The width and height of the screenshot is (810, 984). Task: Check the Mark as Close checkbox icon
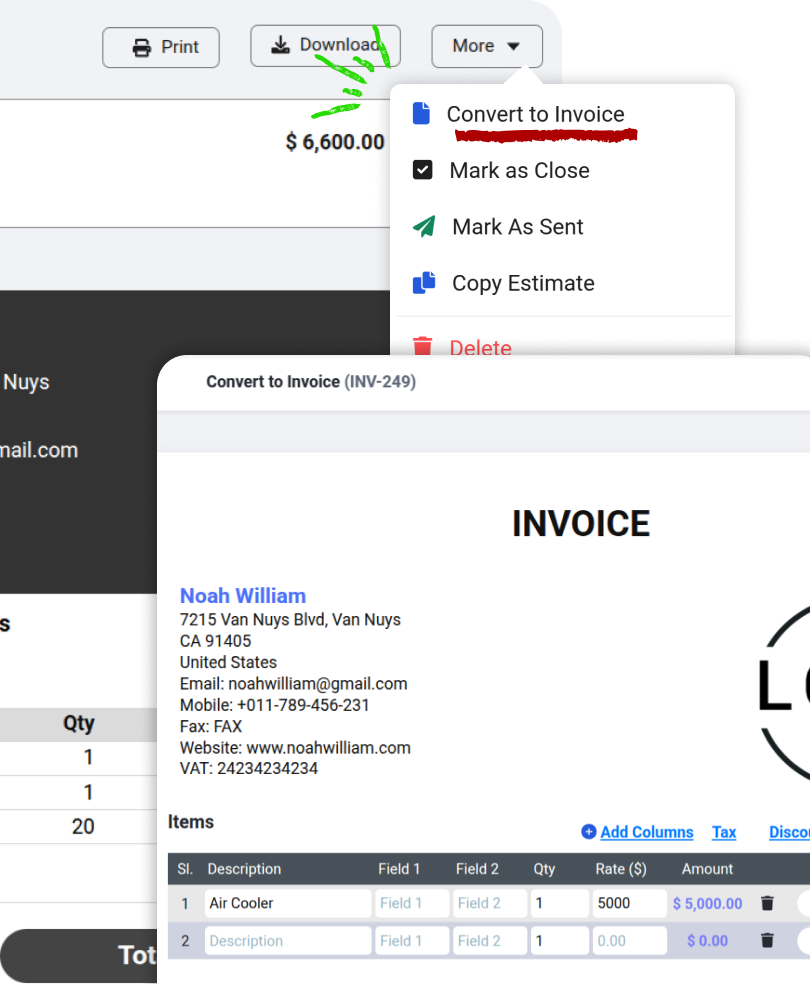tap(423, 170)
